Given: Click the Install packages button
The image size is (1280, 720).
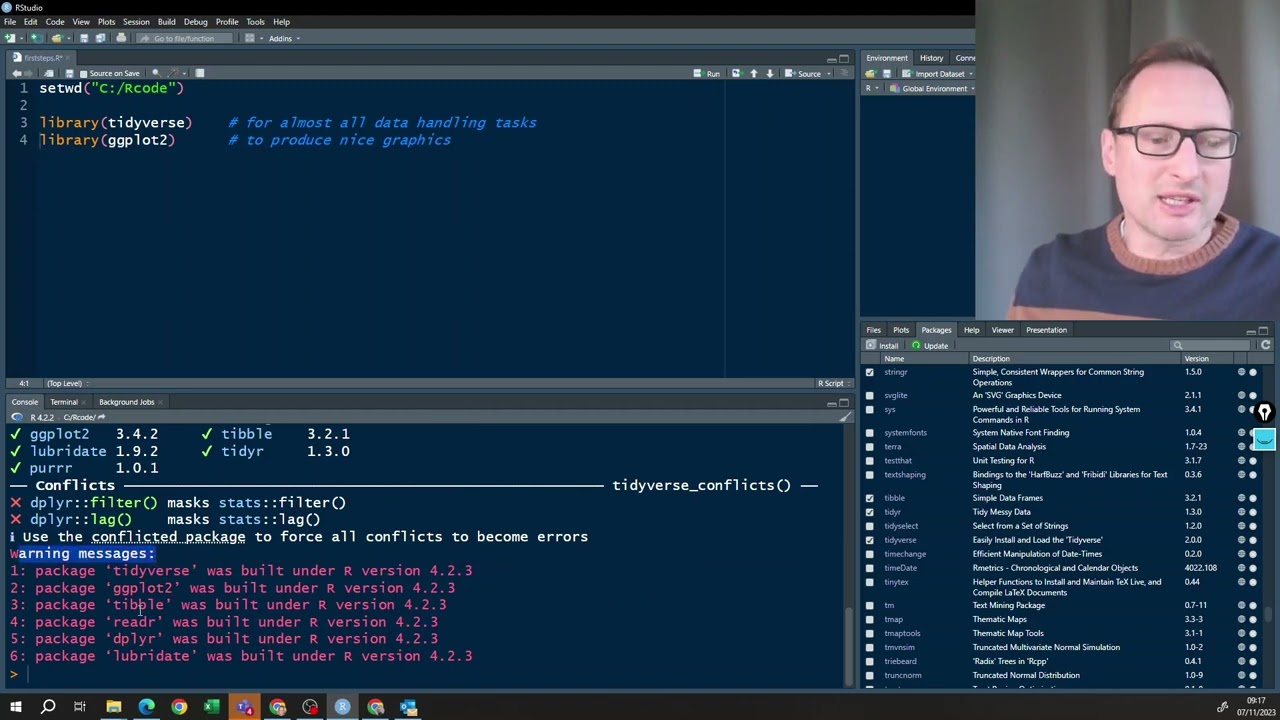Looking at the screenshot, I should tap(882, 345).
